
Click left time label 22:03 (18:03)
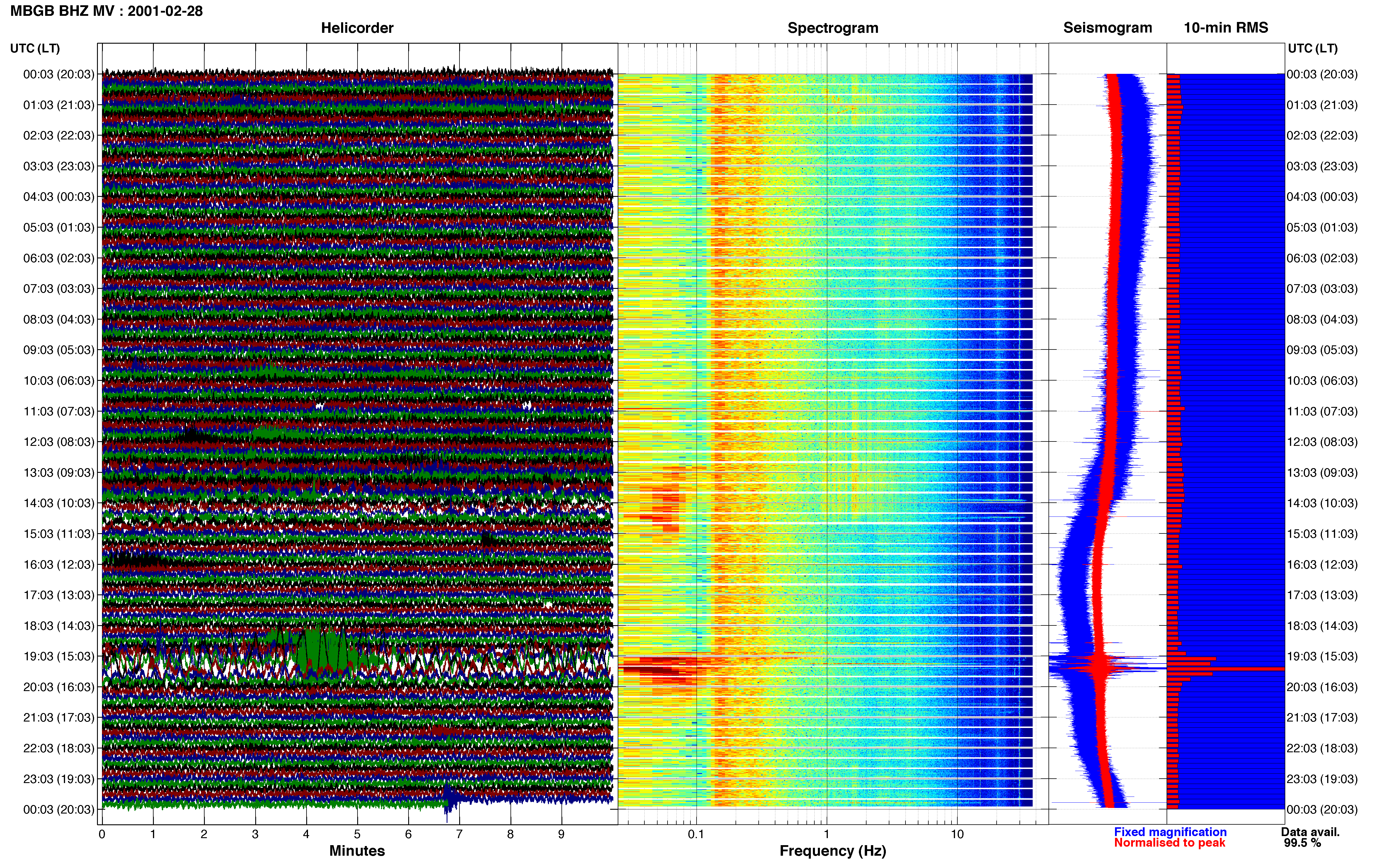(59, 748)
